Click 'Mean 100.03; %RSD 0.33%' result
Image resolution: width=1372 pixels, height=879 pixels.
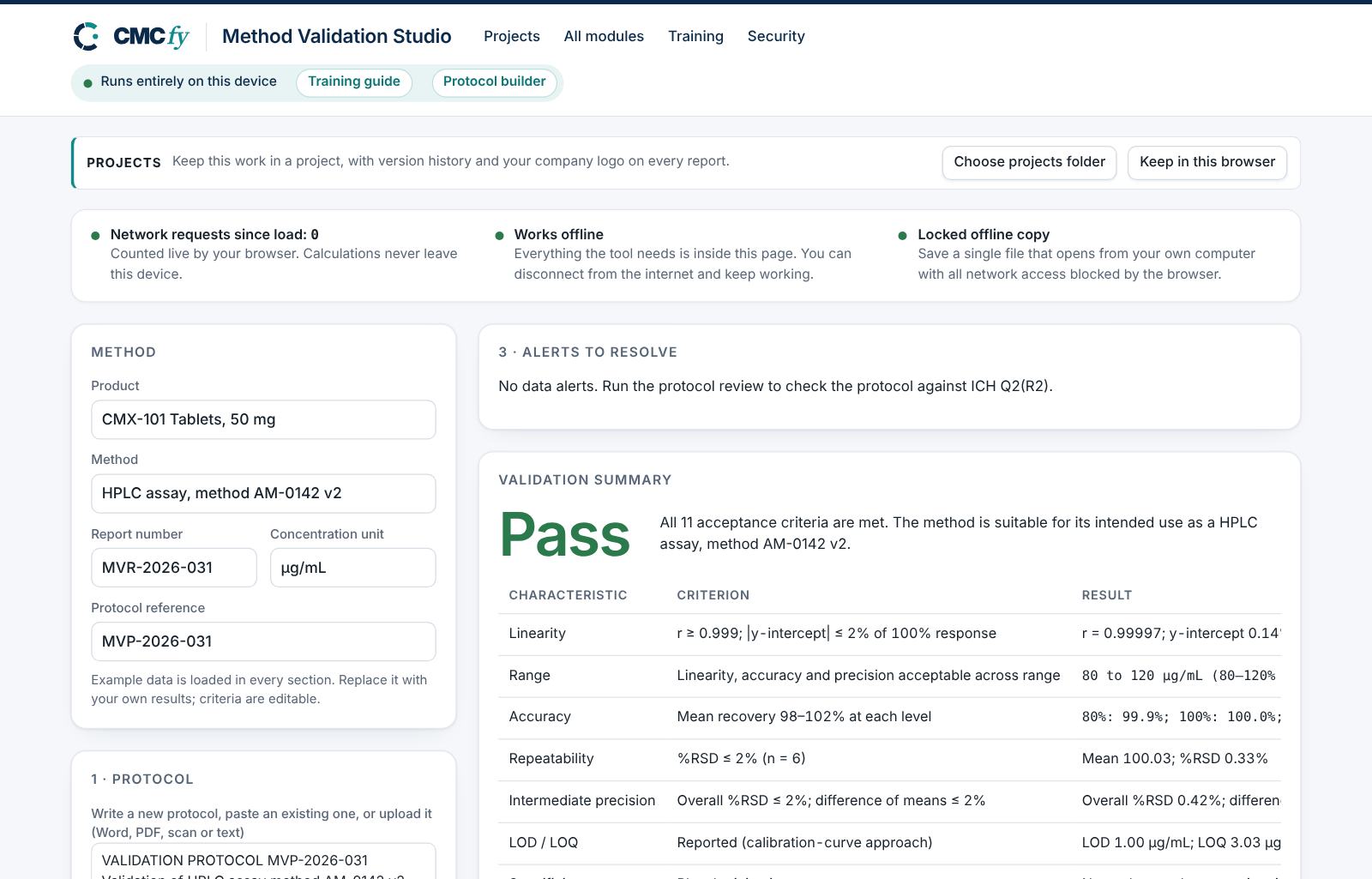[x=1175, y=759]
